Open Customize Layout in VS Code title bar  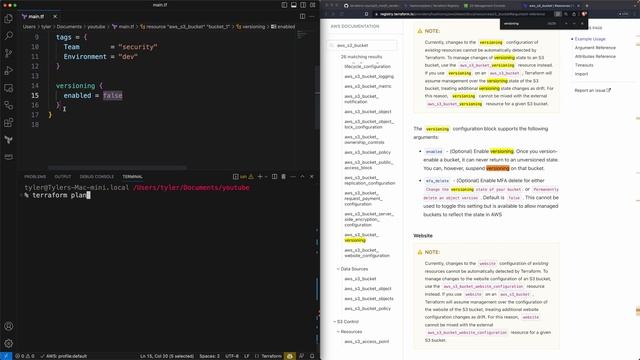tap(313, 5)
